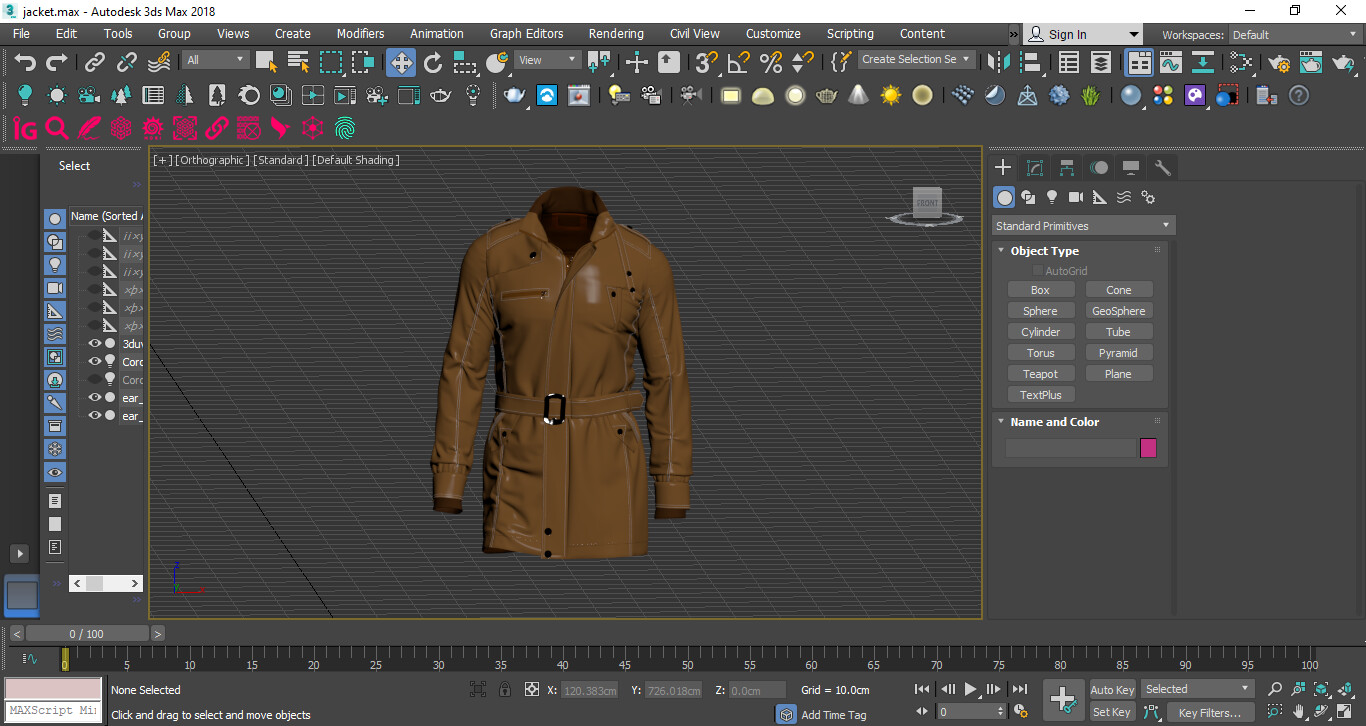
Task: Select the Lights creation category icon
Action: point(1051,197)
